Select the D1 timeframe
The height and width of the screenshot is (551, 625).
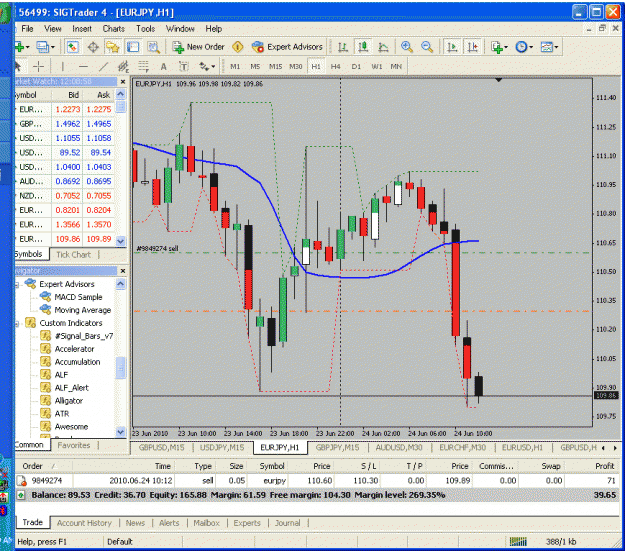[x=356, y=66]
